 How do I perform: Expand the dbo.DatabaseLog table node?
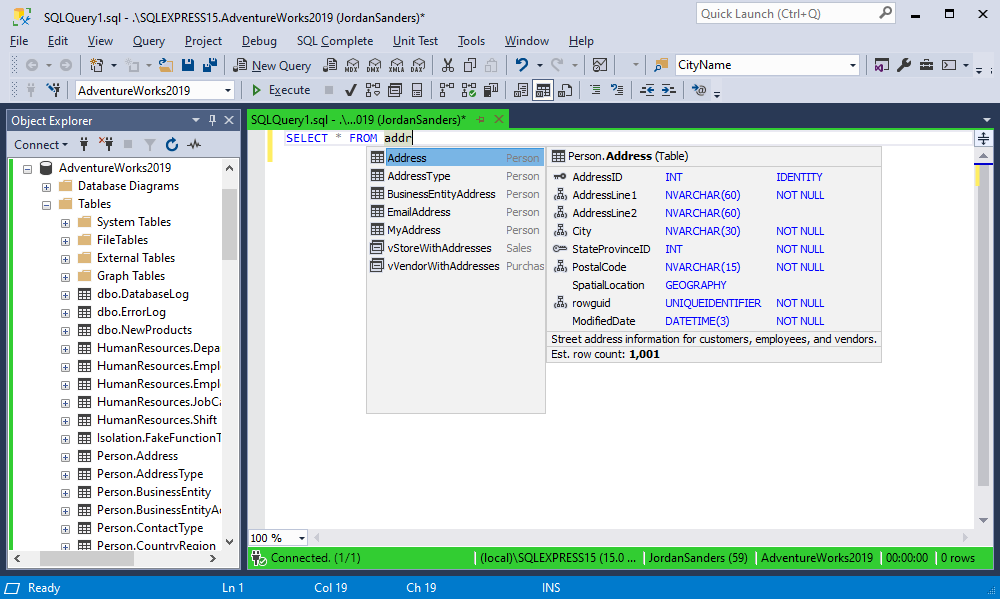coord(65,295)
